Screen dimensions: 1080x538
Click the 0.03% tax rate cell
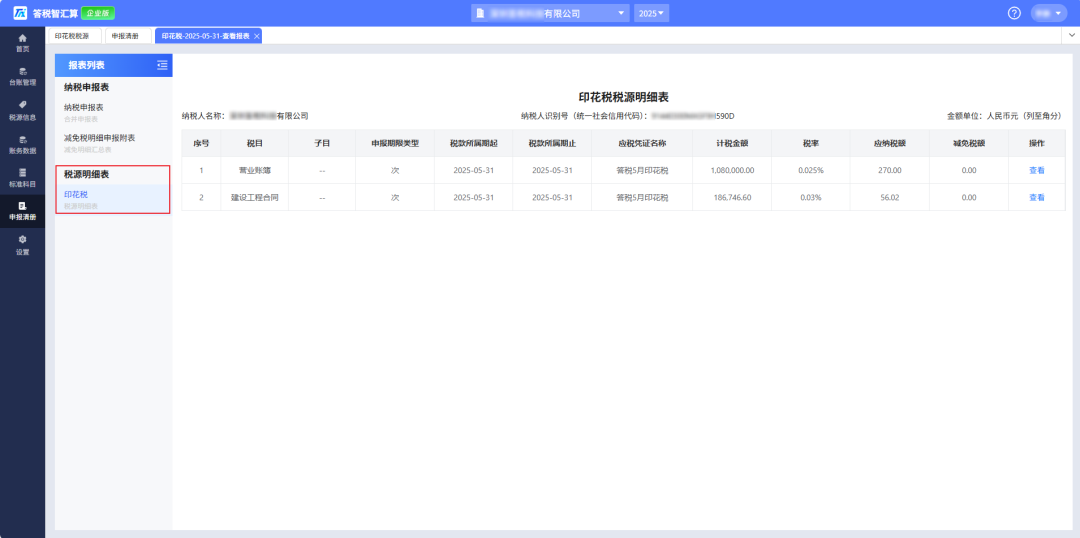(811, 197)
